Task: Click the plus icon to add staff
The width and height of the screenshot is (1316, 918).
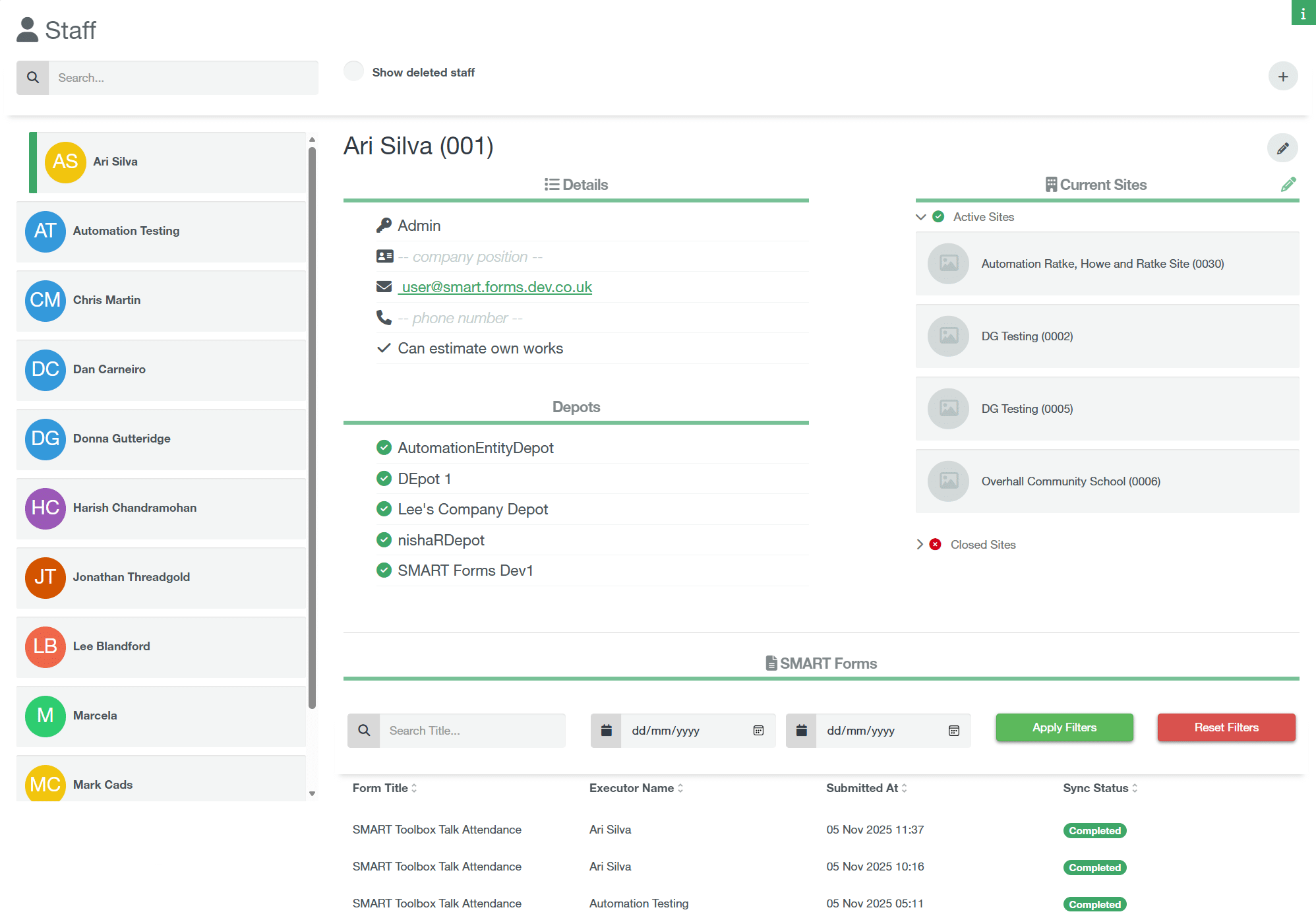Action: click(x=1282, y=76)
